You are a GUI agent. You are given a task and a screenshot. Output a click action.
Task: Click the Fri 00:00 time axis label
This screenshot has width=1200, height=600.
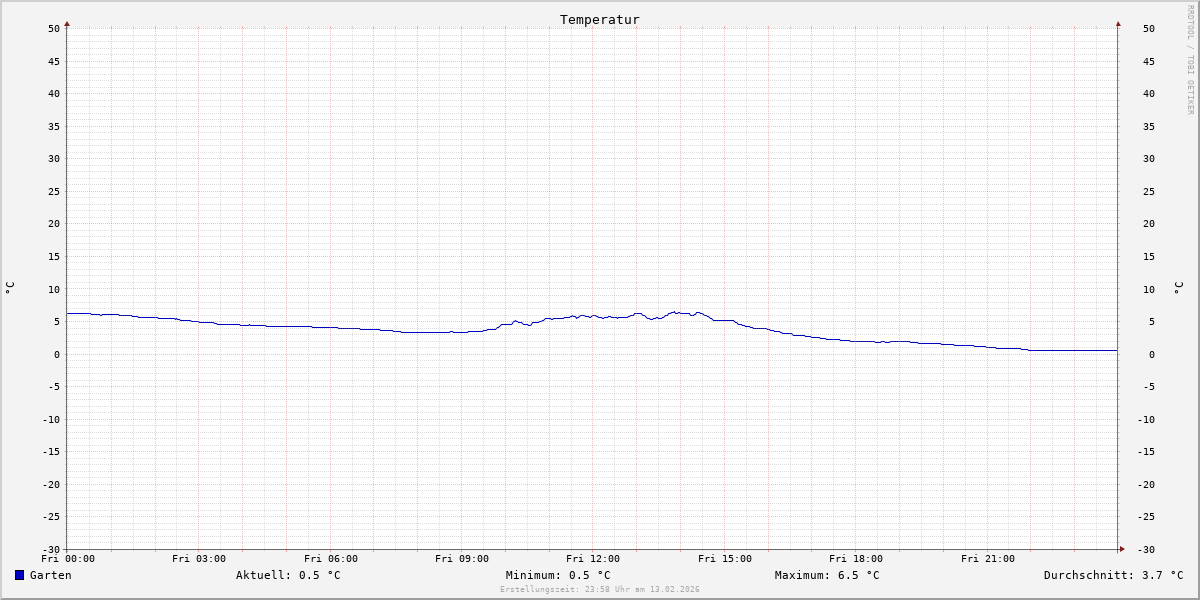[x=68, y=559]
